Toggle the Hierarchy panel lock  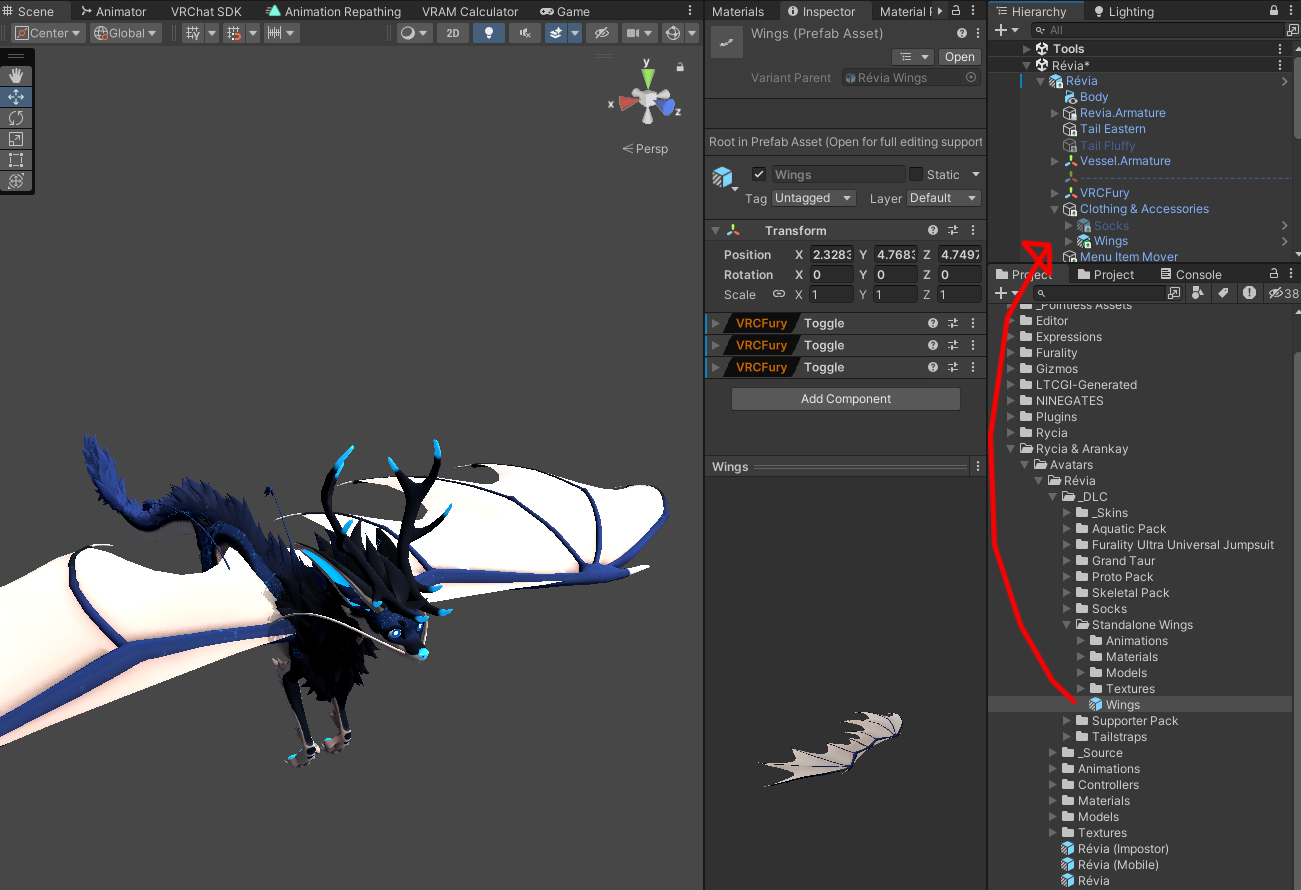click(1274, 11)
